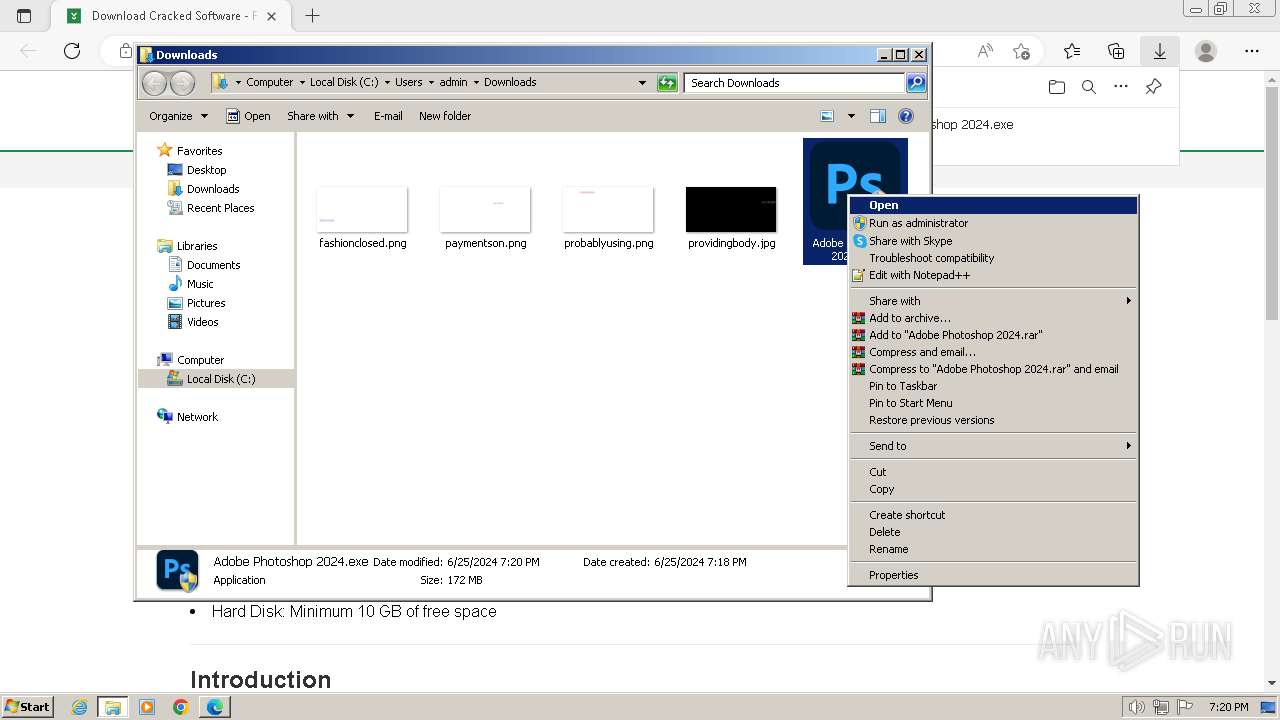Select Run as administrator
Screen dimensions: 1280x720
[993, 223]
